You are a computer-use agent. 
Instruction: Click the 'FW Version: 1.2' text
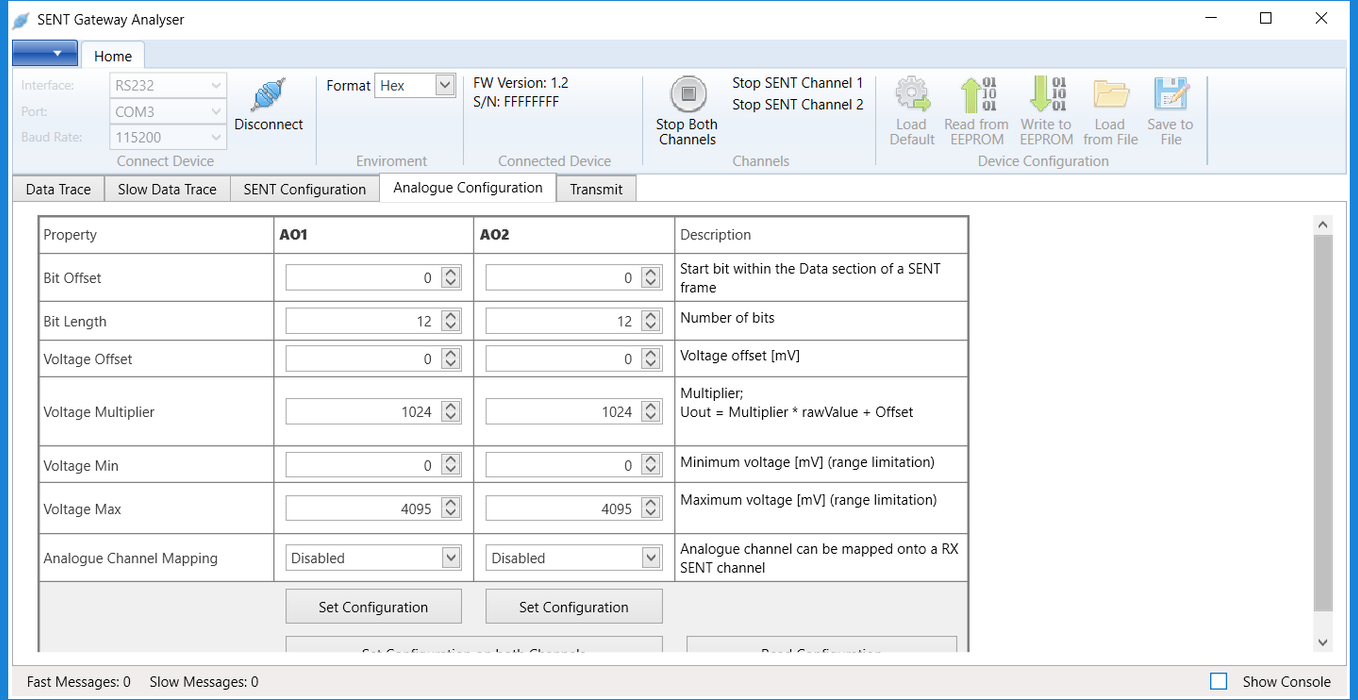(x=521, y=83)
